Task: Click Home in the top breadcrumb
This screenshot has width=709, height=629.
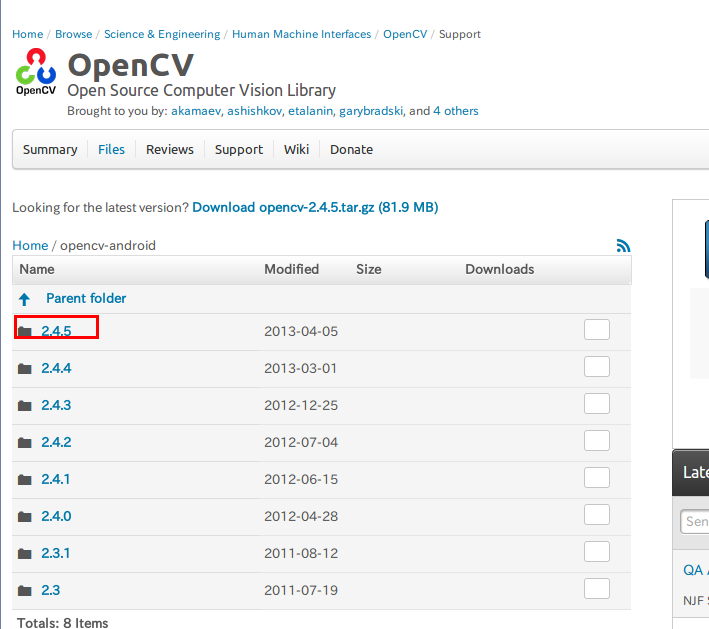Action: point(28,34)
